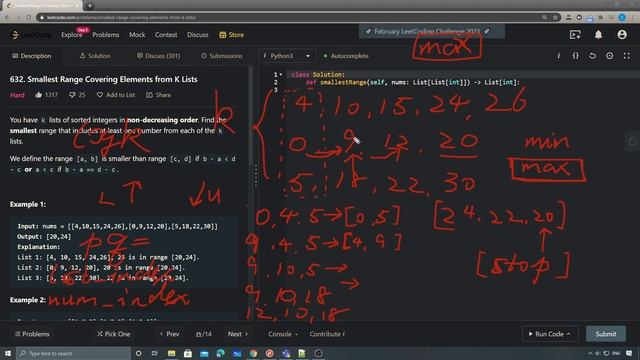
Task: Open the Submissions tab
Action: (x=222, y=56)
